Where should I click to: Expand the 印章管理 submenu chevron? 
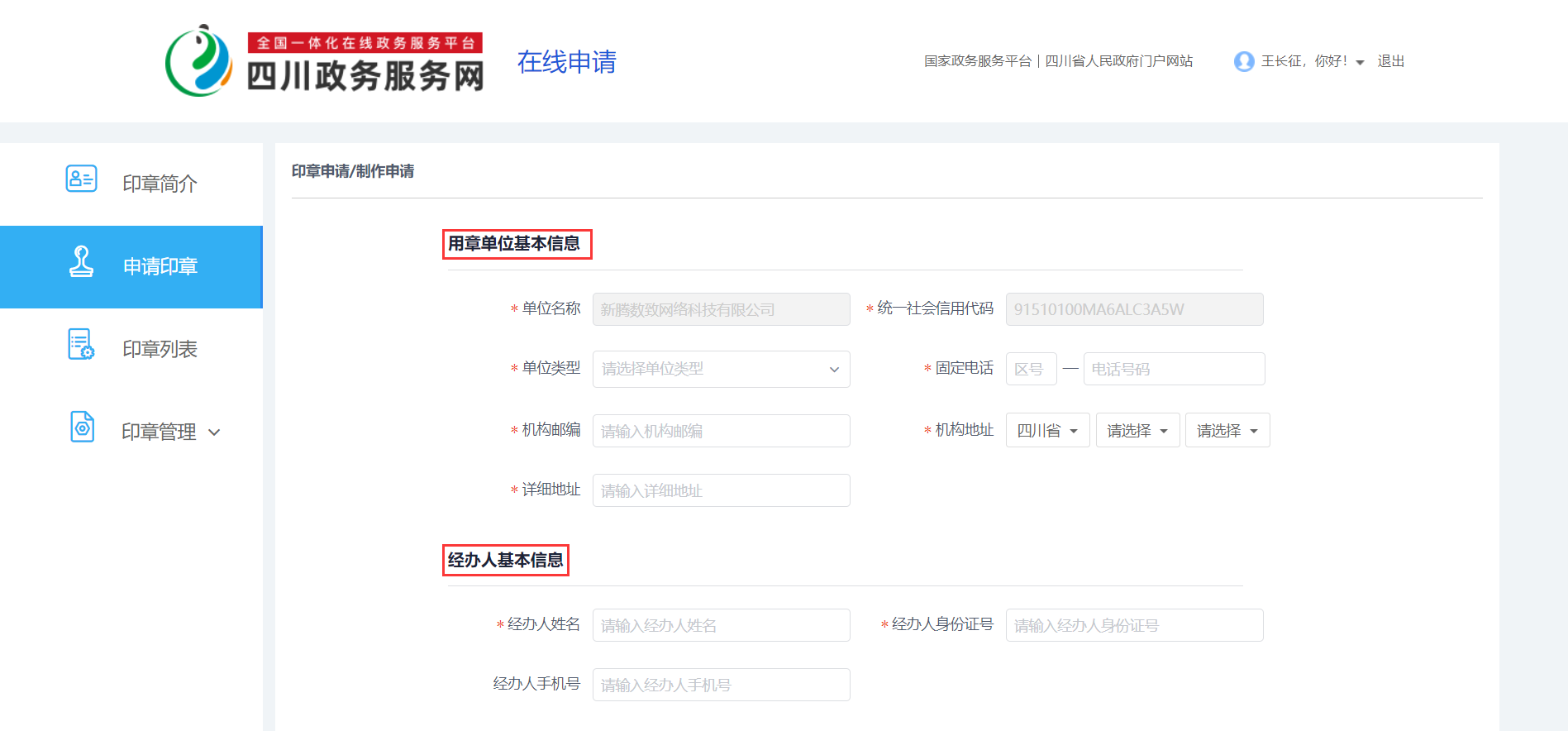(x=214, y=432)
